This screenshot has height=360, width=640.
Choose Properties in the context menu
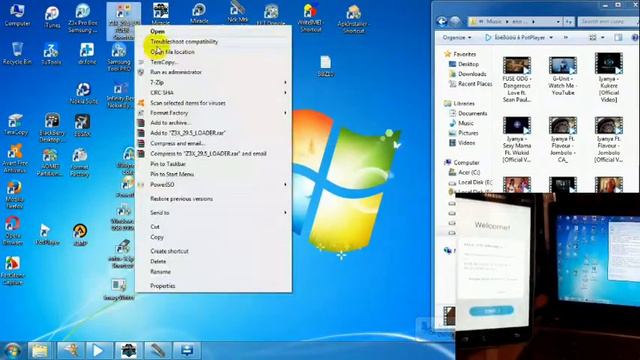162,286
